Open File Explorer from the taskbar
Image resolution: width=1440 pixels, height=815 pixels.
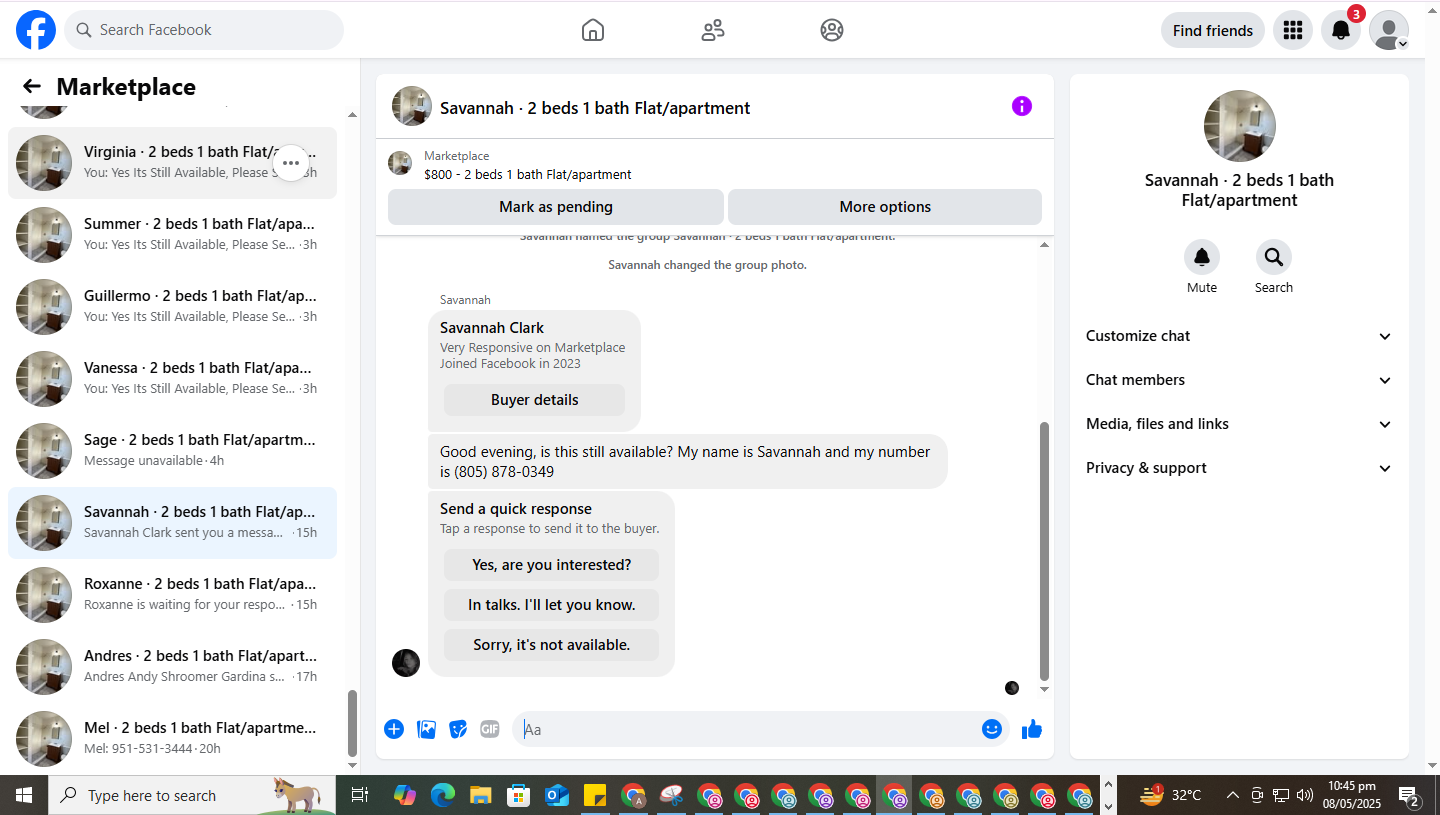coord(481,795)
